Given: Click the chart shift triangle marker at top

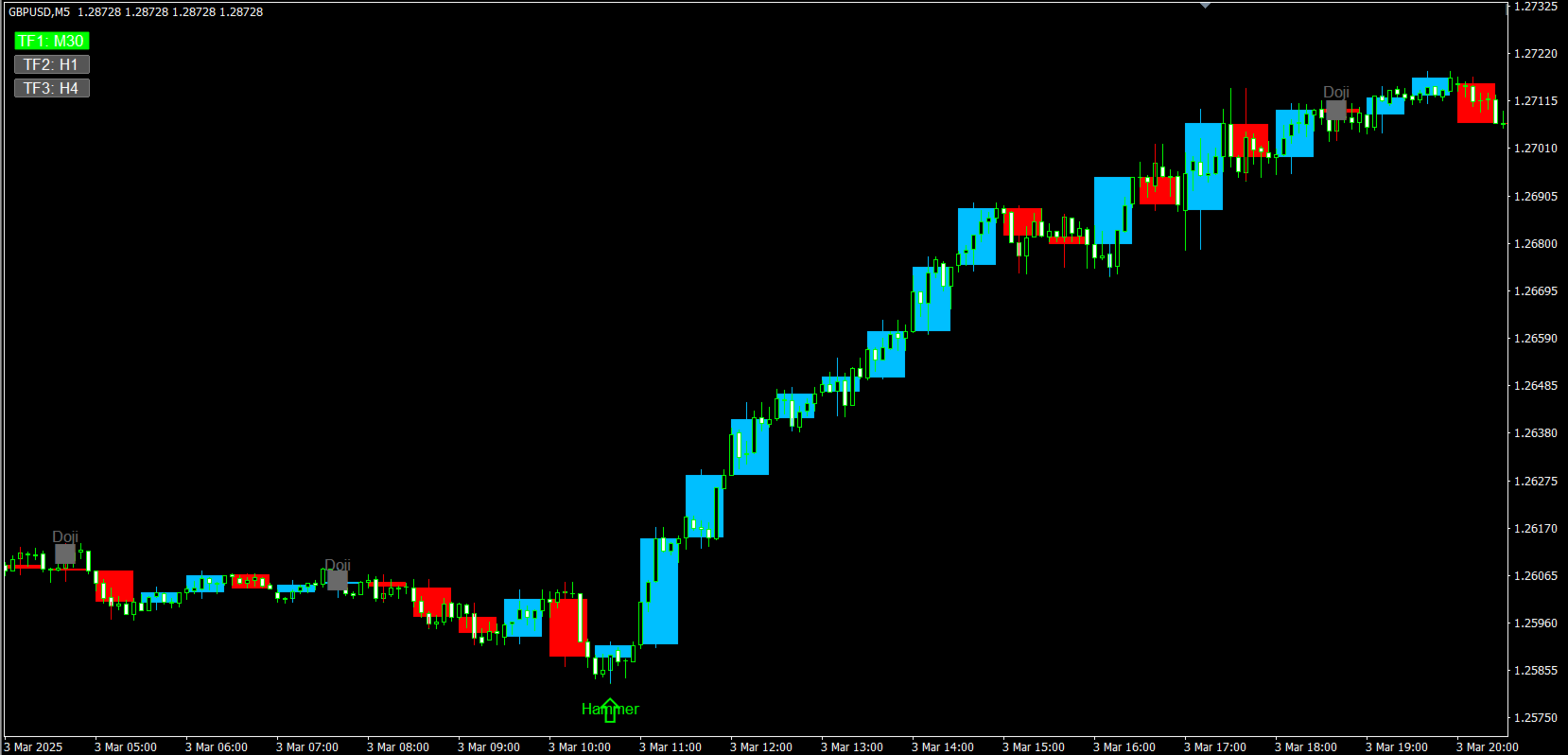Looking at the screenshot, I should coord(1205,6).
